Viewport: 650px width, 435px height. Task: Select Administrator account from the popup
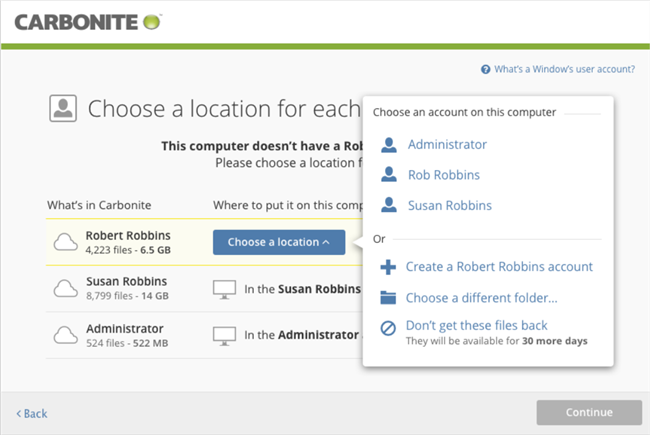[447, 145]
